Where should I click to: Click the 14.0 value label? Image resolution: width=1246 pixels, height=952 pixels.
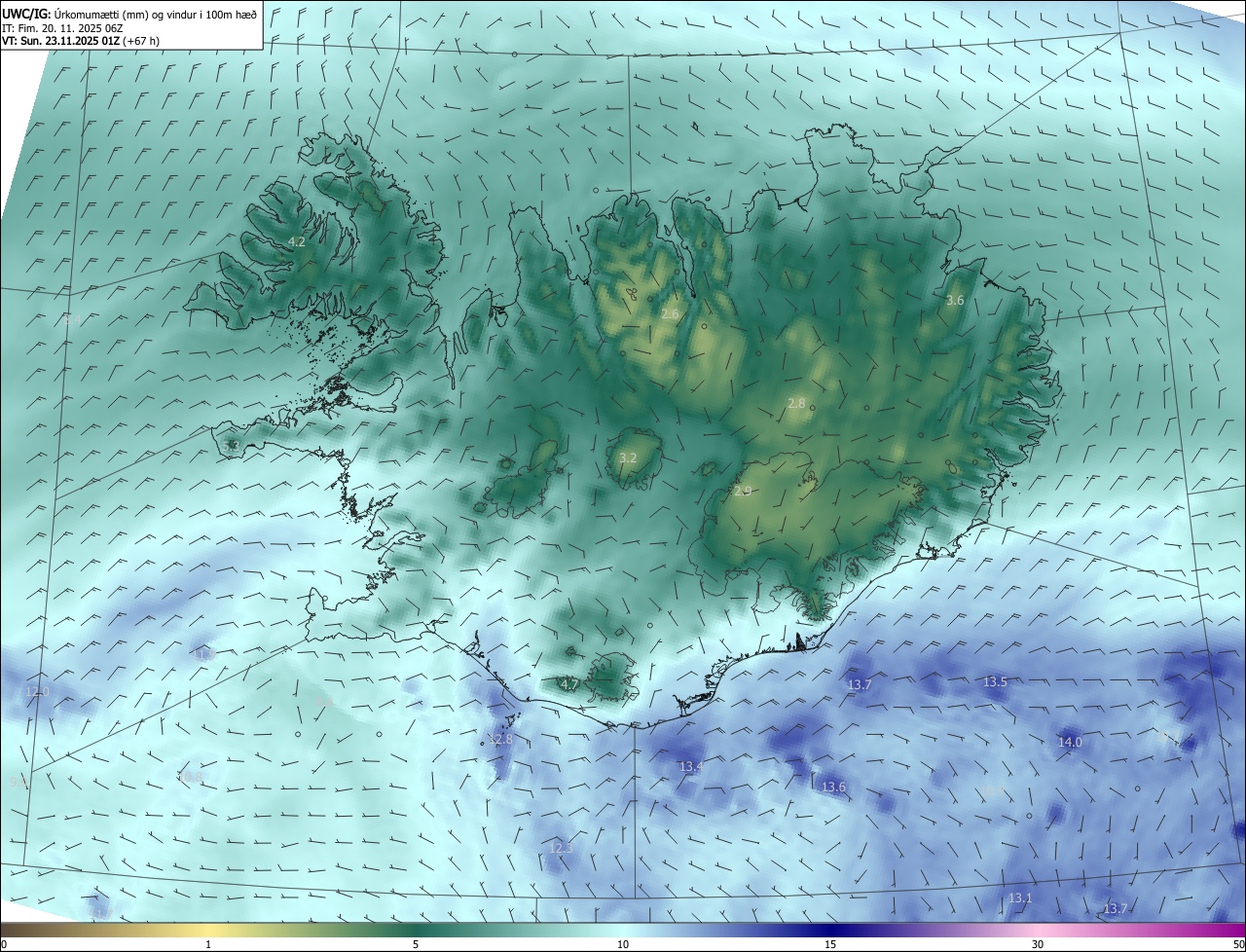(x=1070, y=742)
